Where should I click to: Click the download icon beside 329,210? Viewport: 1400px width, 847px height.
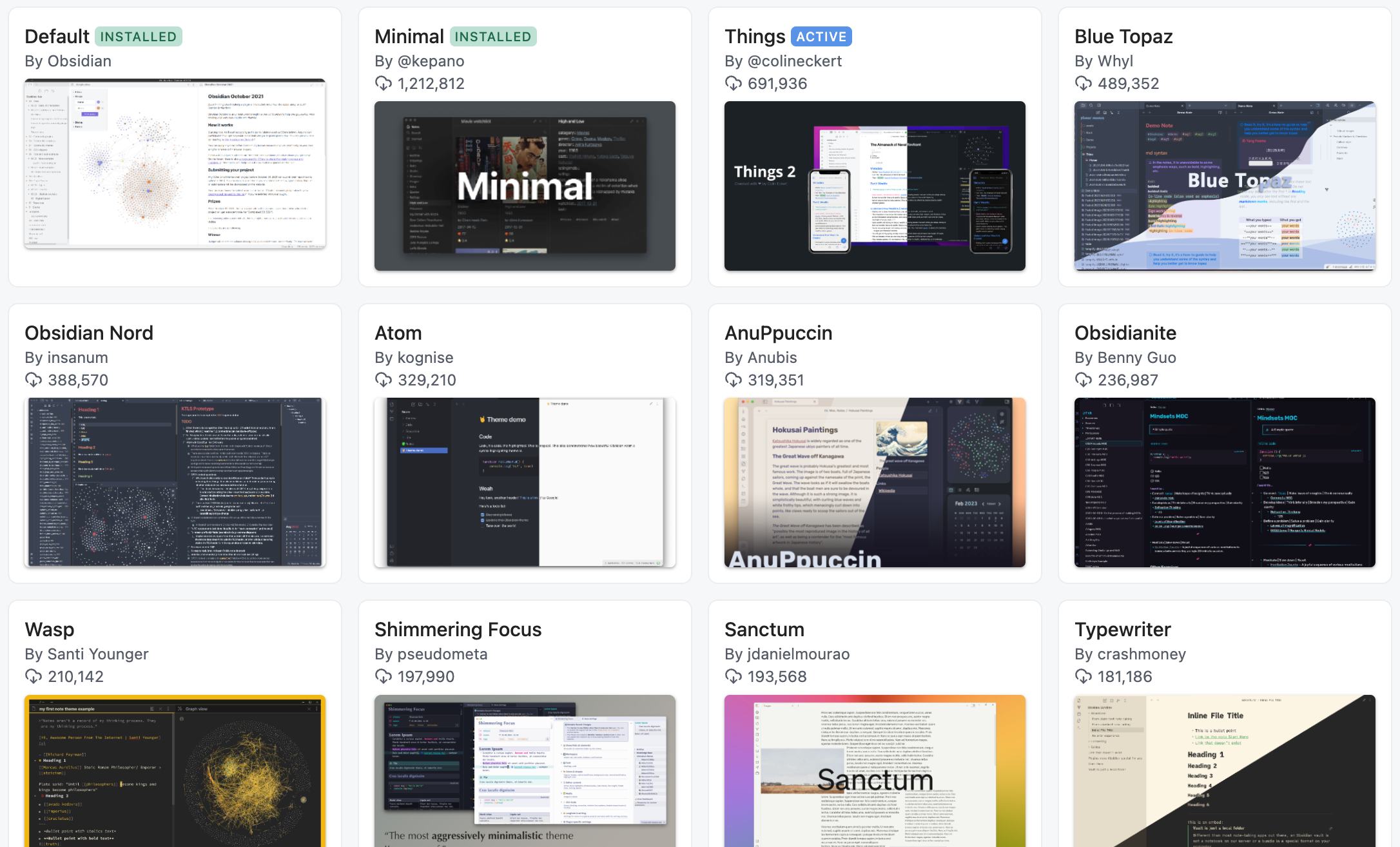click(x=384, y=380)
